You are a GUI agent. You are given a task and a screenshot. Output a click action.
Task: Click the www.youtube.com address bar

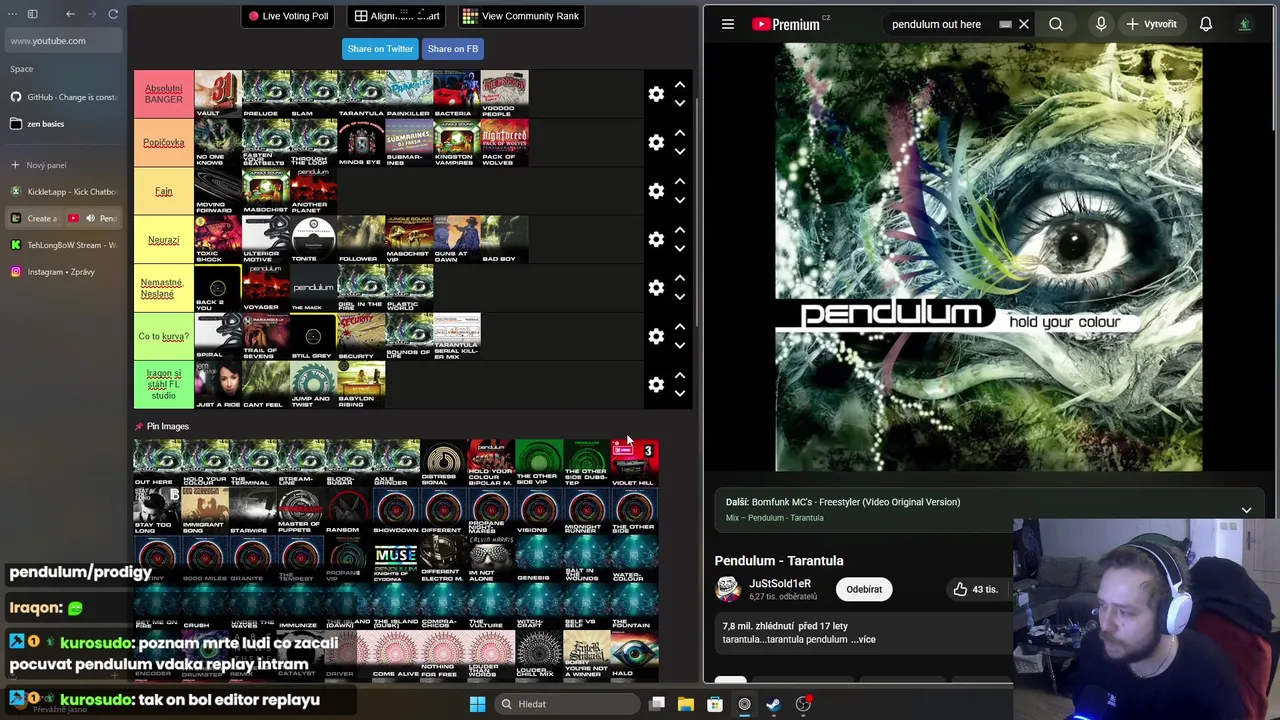pyautogui.click(x=63, y=41)
